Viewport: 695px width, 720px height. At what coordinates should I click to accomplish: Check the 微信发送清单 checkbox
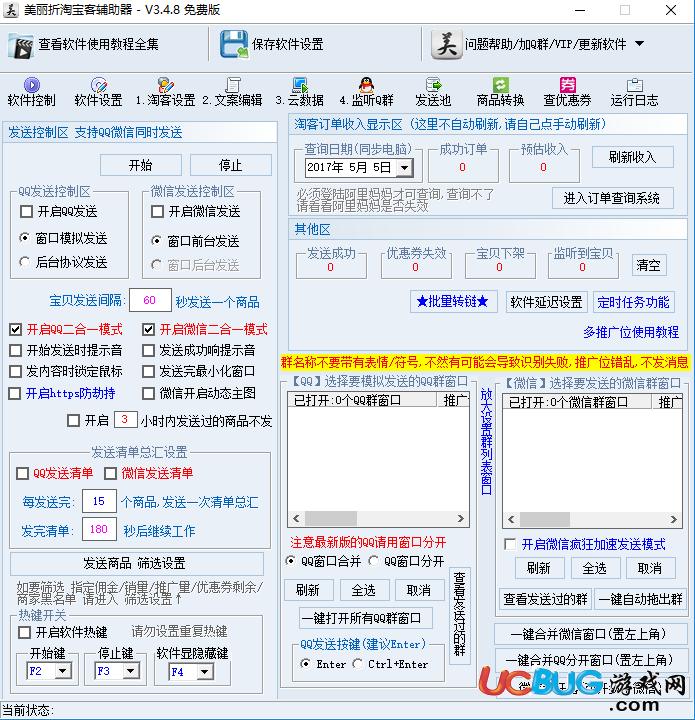coord(111,473)
